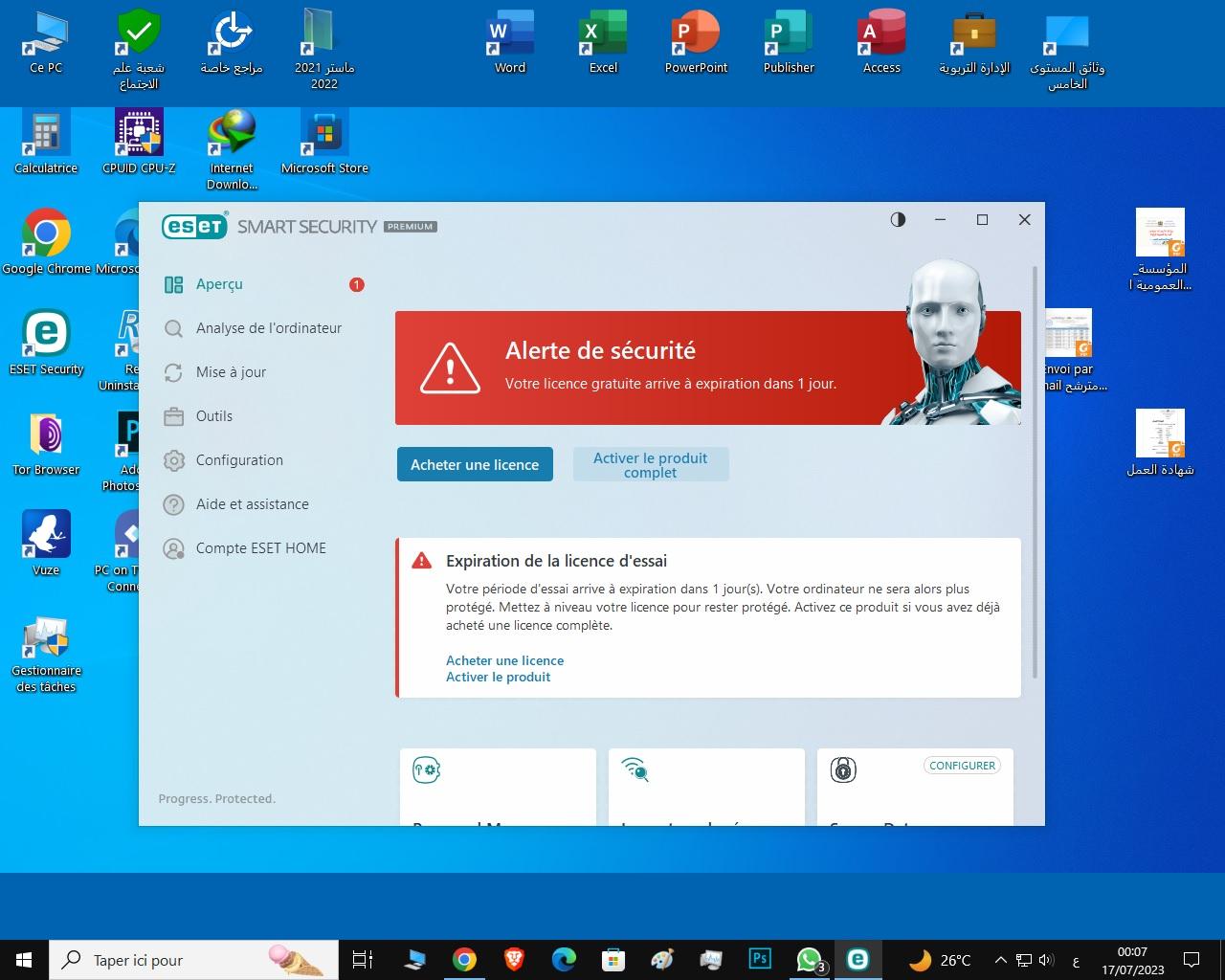
Task: Click Activer le produit complet button
Action: tap(651, 464)
